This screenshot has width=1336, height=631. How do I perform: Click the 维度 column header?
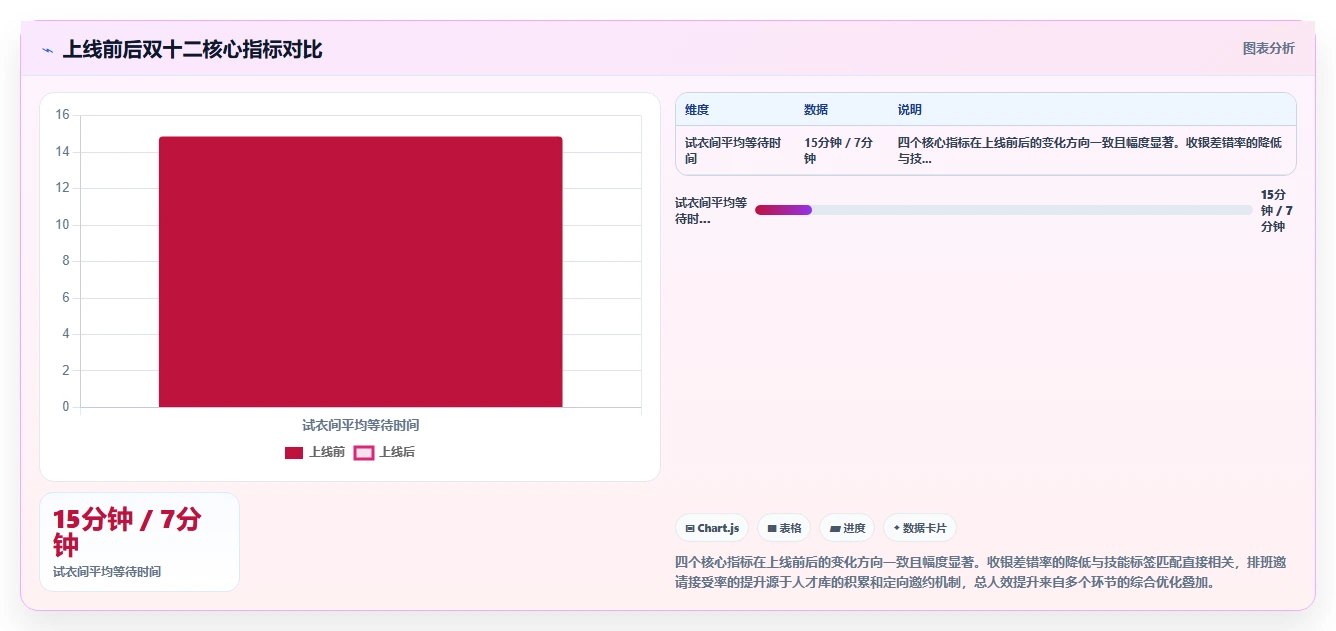(697, 110)
